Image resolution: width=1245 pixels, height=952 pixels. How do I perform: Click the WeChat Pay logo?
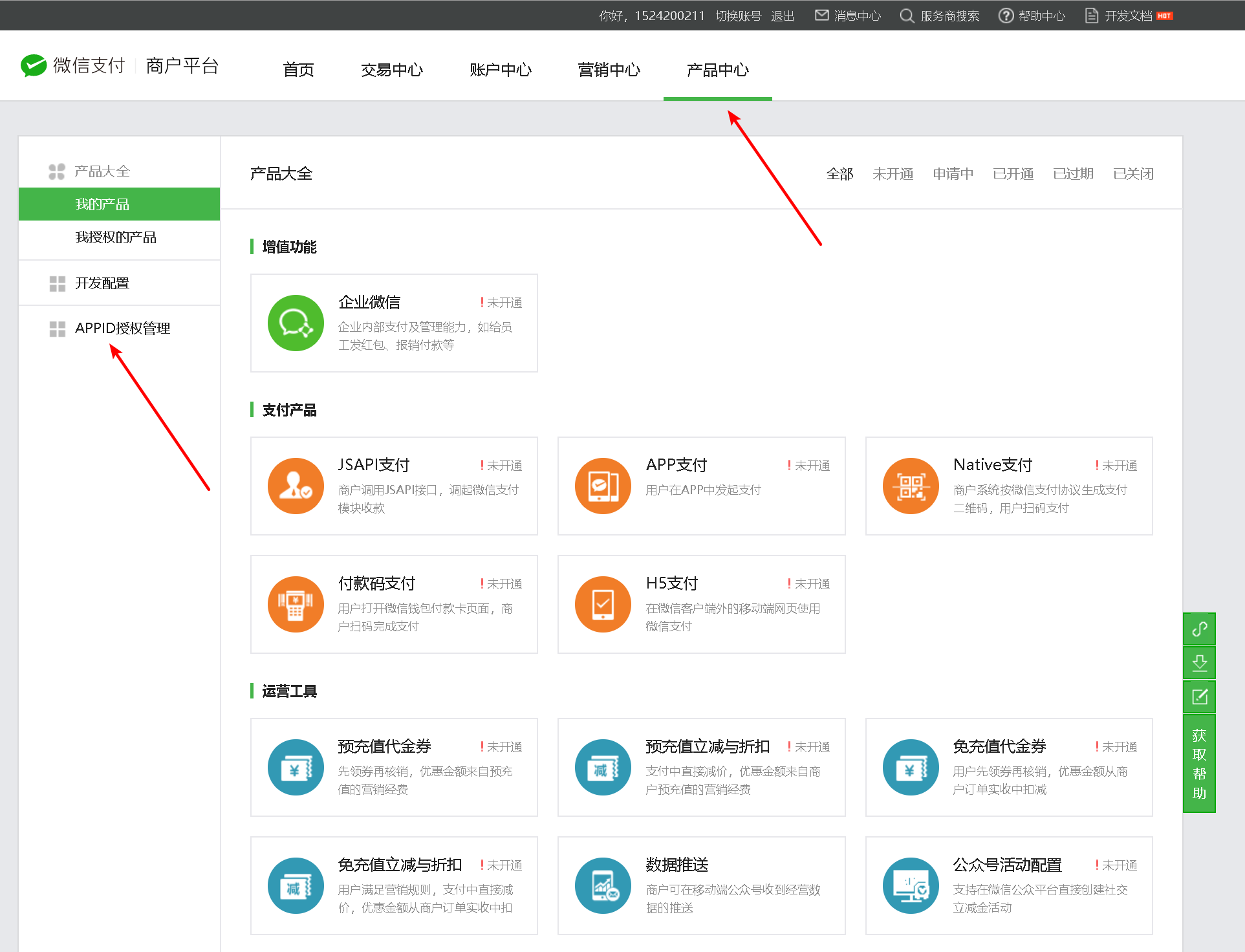tap(34, 65)
